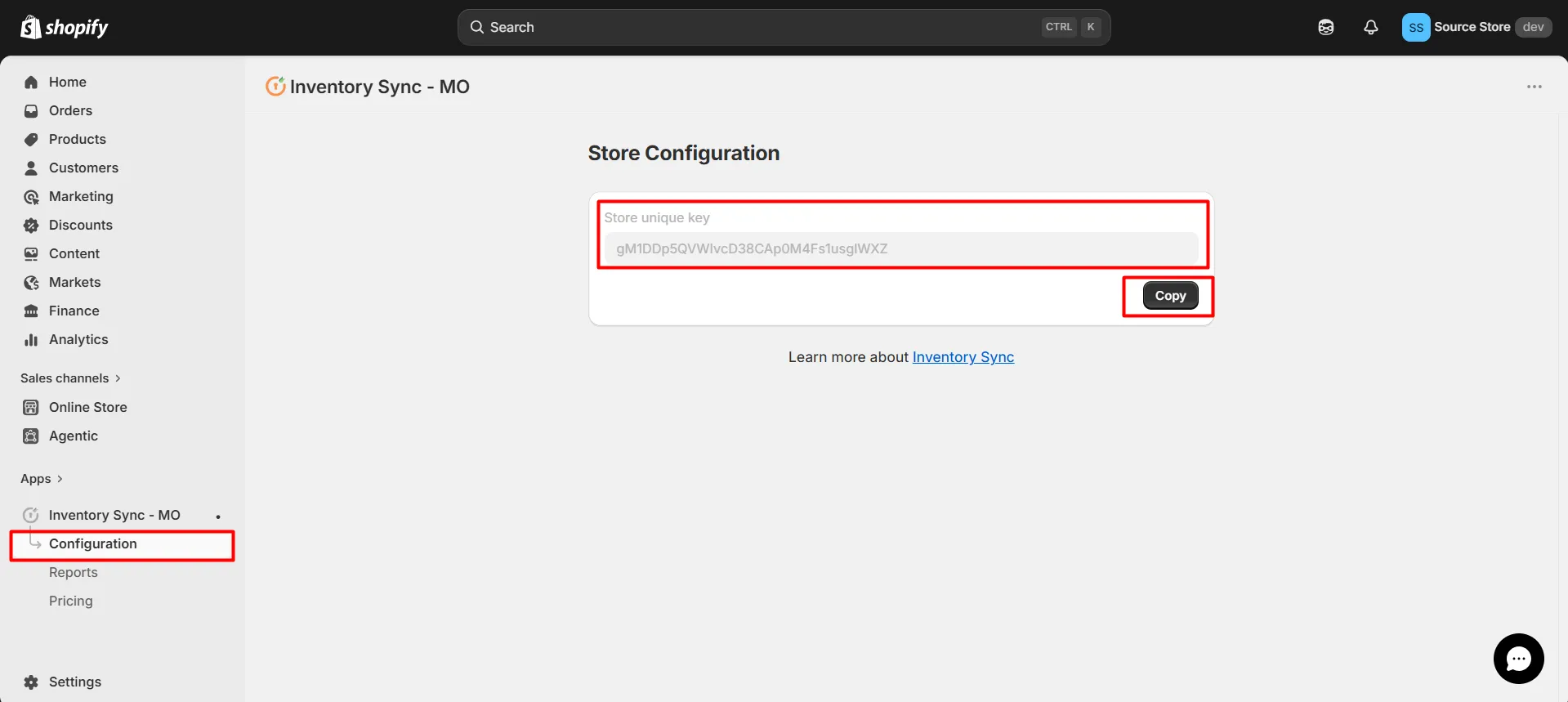The image size is (1568, 702).
Task: Click the CTRL shortcut key badge
Action: [x=1059, y=27]
